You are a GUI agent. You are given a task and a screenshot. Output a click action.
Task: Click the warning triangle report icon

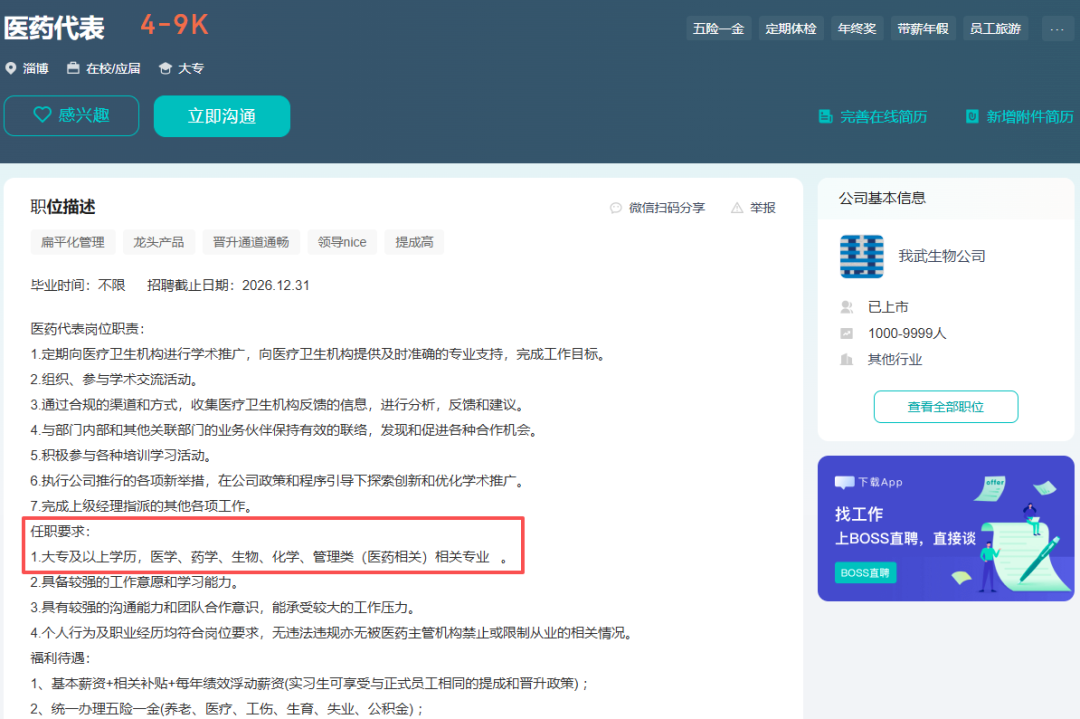click(x=737, y=207)
